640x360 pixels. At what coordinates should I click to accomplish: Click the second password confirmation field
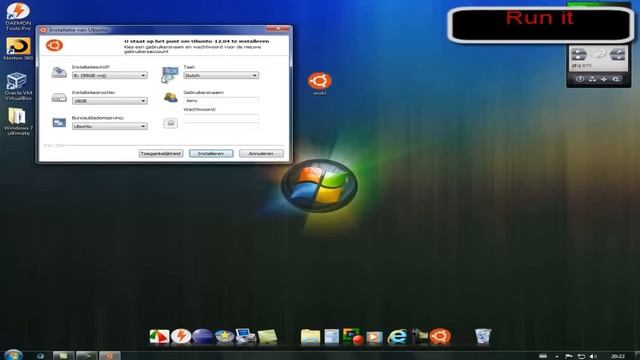(x=221, y=125)
